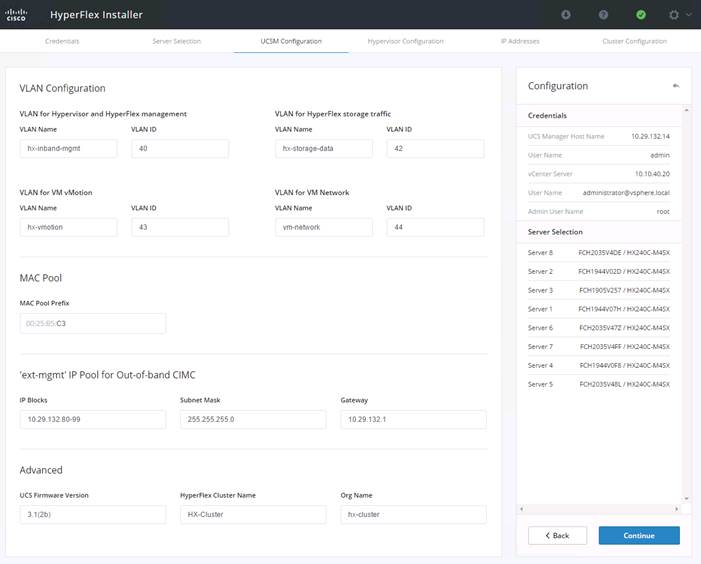The height and width of the screenshot is (564, 701).
Task: Click the Back button
Action: [557, 535]
